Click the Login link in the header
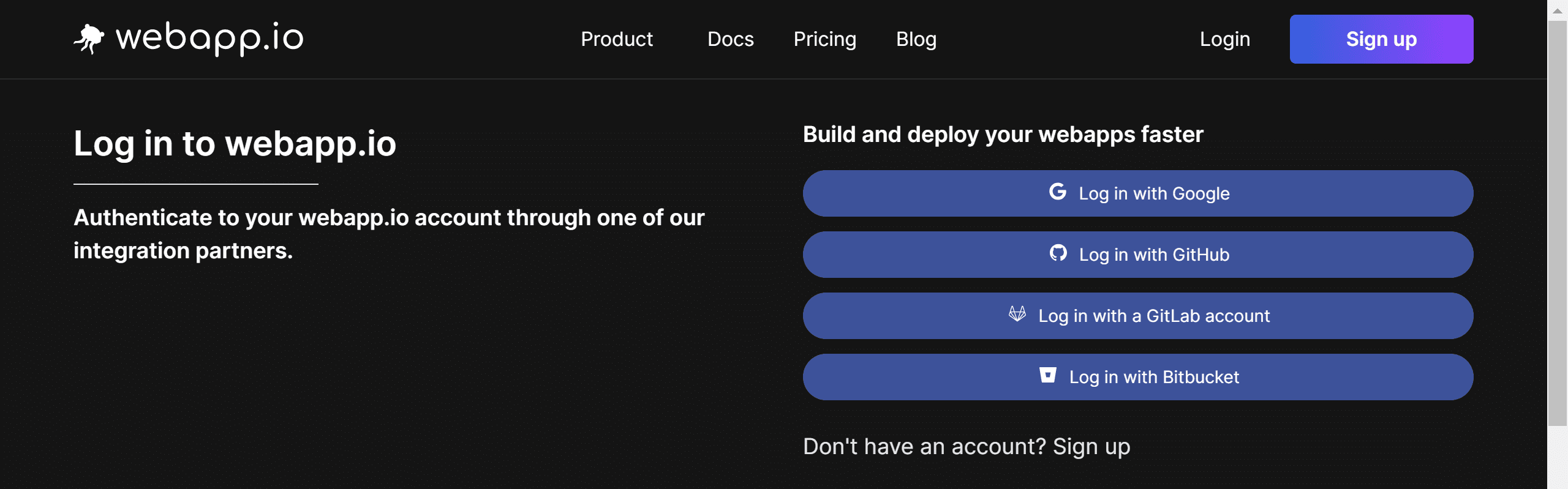The image size is (1568, 489). (1224, 39)
